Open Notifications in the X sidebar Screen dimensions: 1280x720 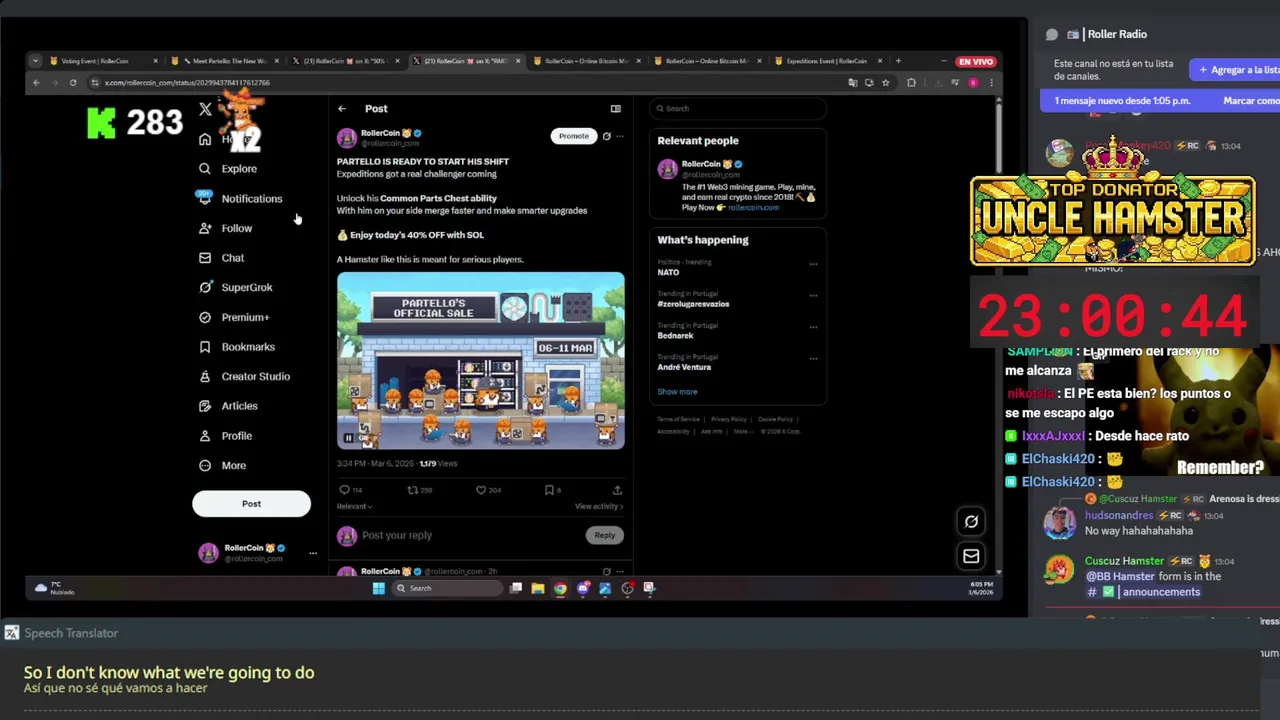240,199
